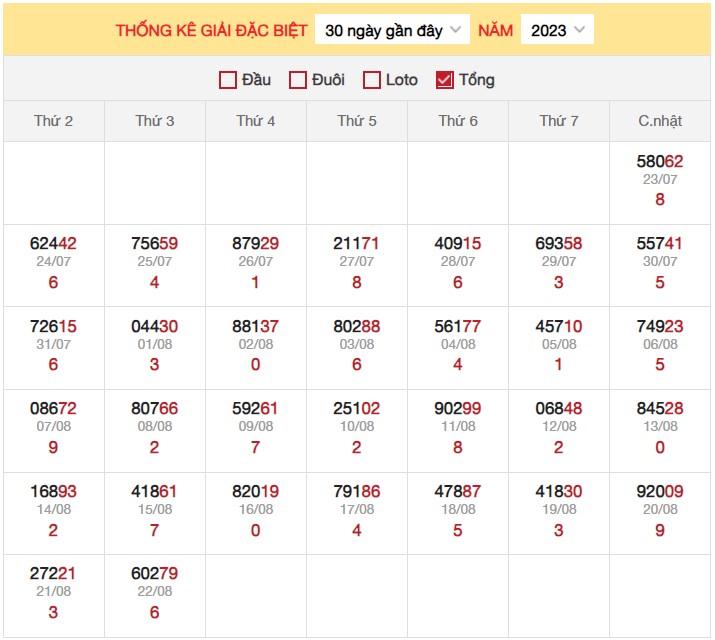
Task: Select the 60279 result for 22/08
Action: [155, 574]
